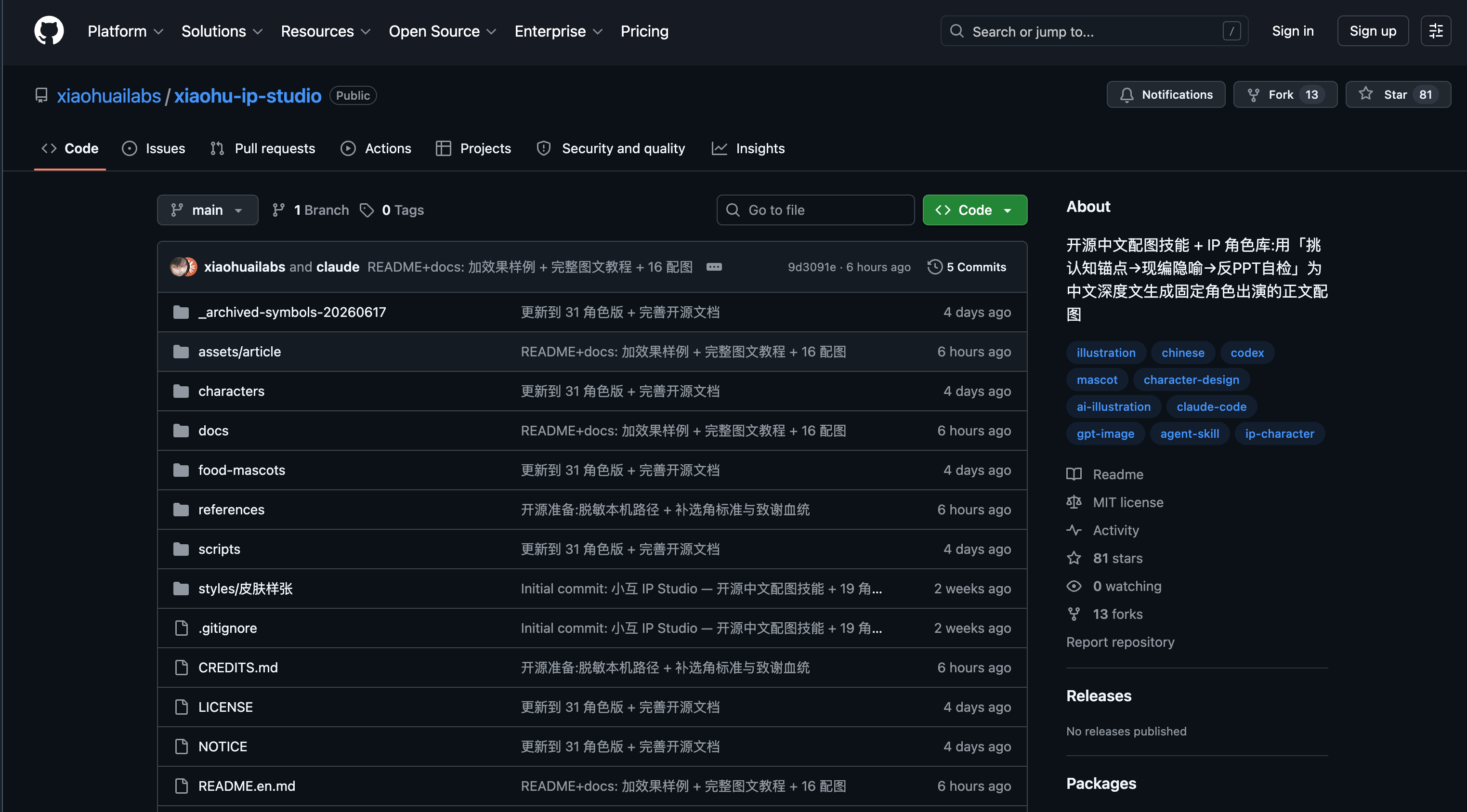Image resolution: width=1467 pixels, height=812 pixels.
Task: Click the Go to file search field
Action: coord(815,210)
